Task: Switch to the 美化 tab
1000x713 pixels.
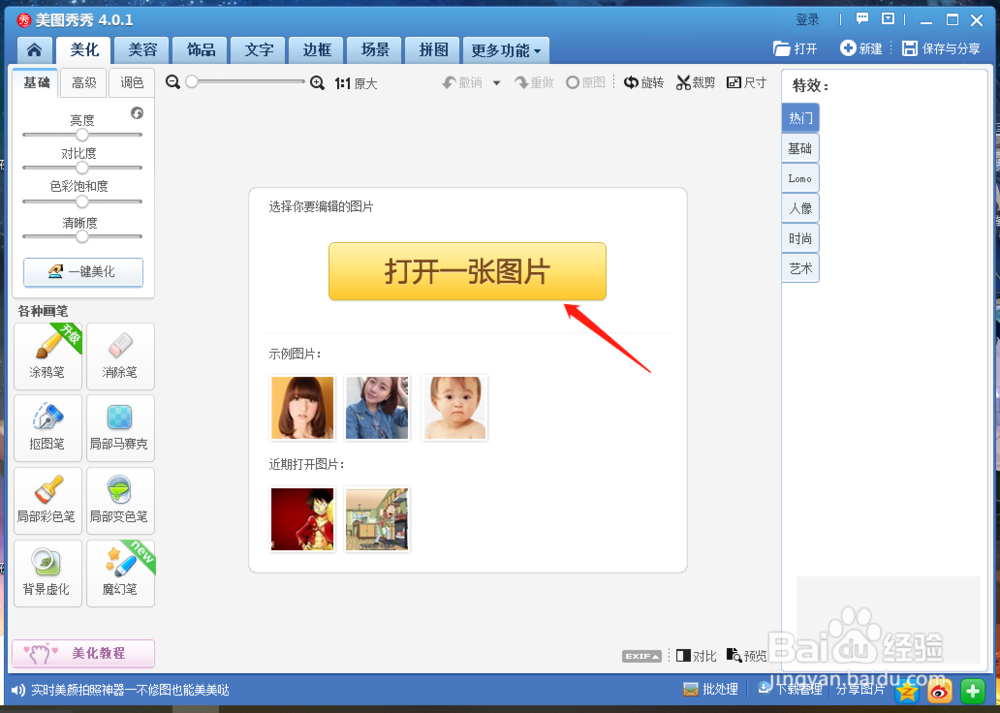Action: coord(84,50)
